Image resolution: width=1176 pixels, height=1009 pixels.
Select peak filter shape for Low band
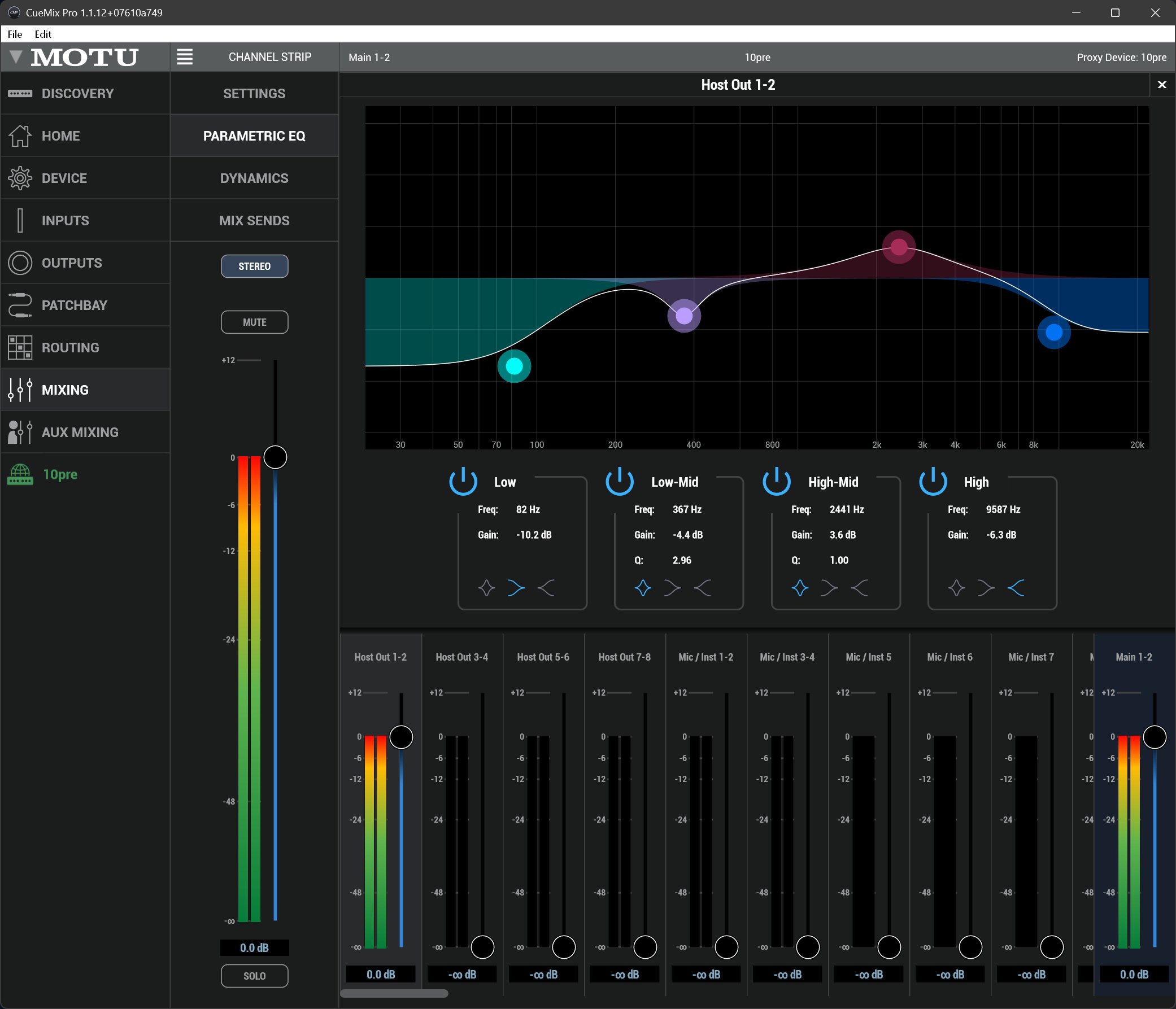(x=486, y=588)
